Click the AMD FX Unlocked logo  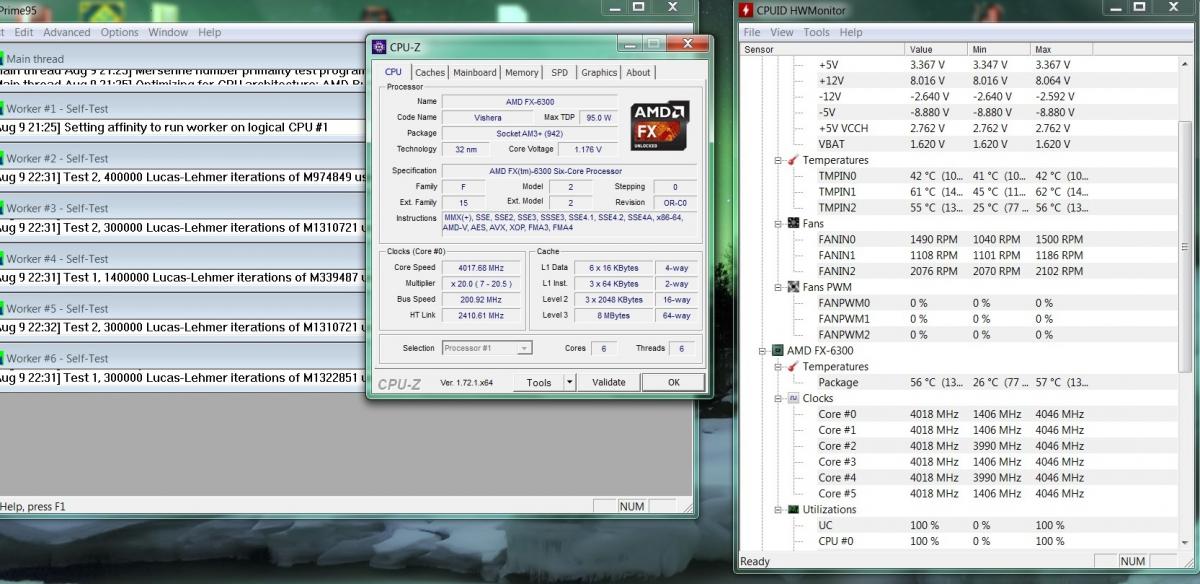660,126
